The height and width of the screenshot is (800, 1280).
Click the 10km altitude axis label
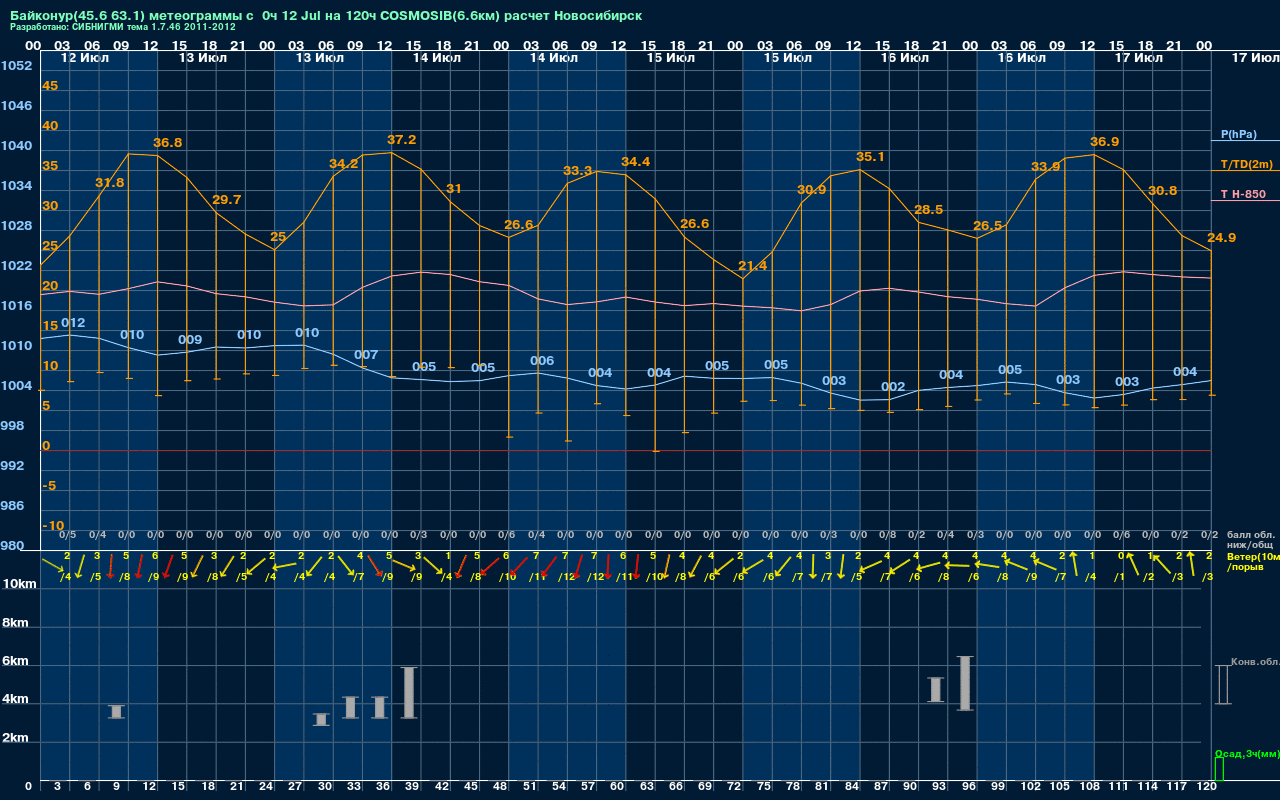click(x=20, y=584)
